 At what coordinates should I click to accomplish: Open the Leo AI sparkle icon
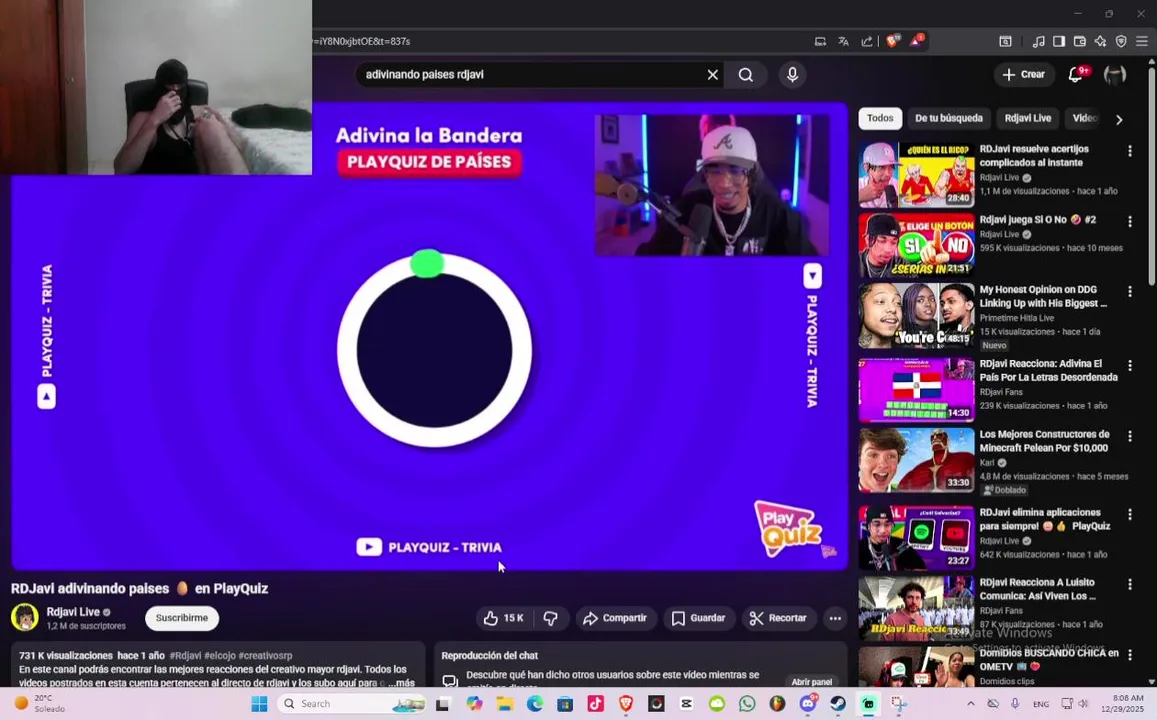point(1100,41)
